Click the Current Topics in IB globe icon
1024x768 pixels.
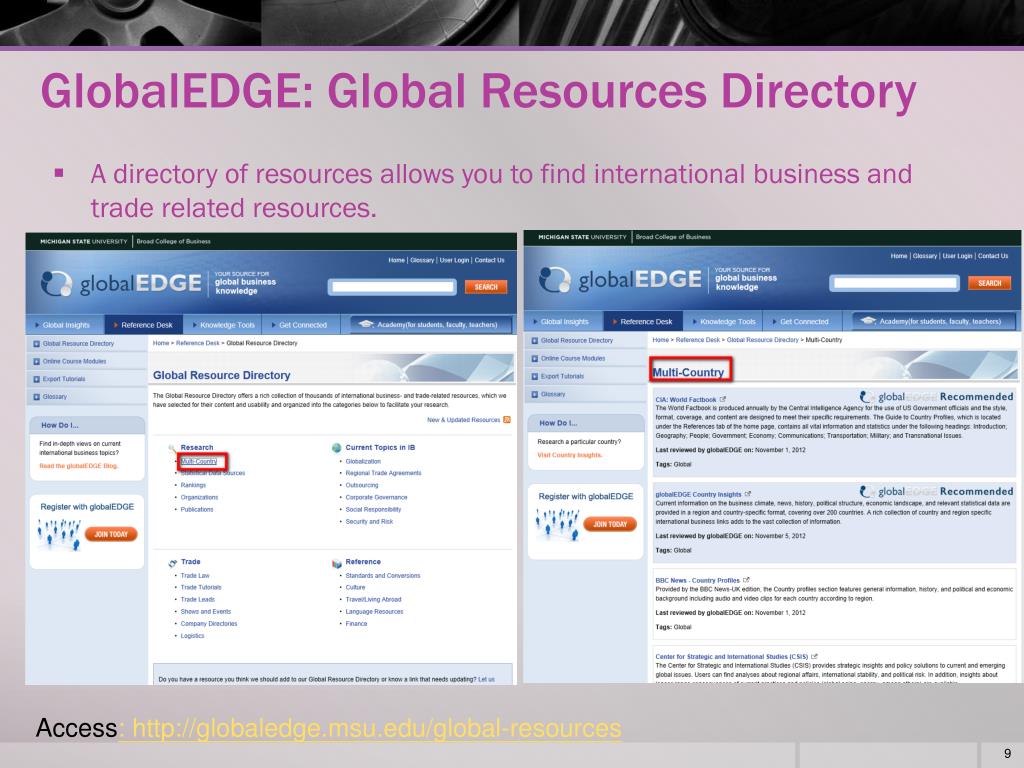point(336,448)
